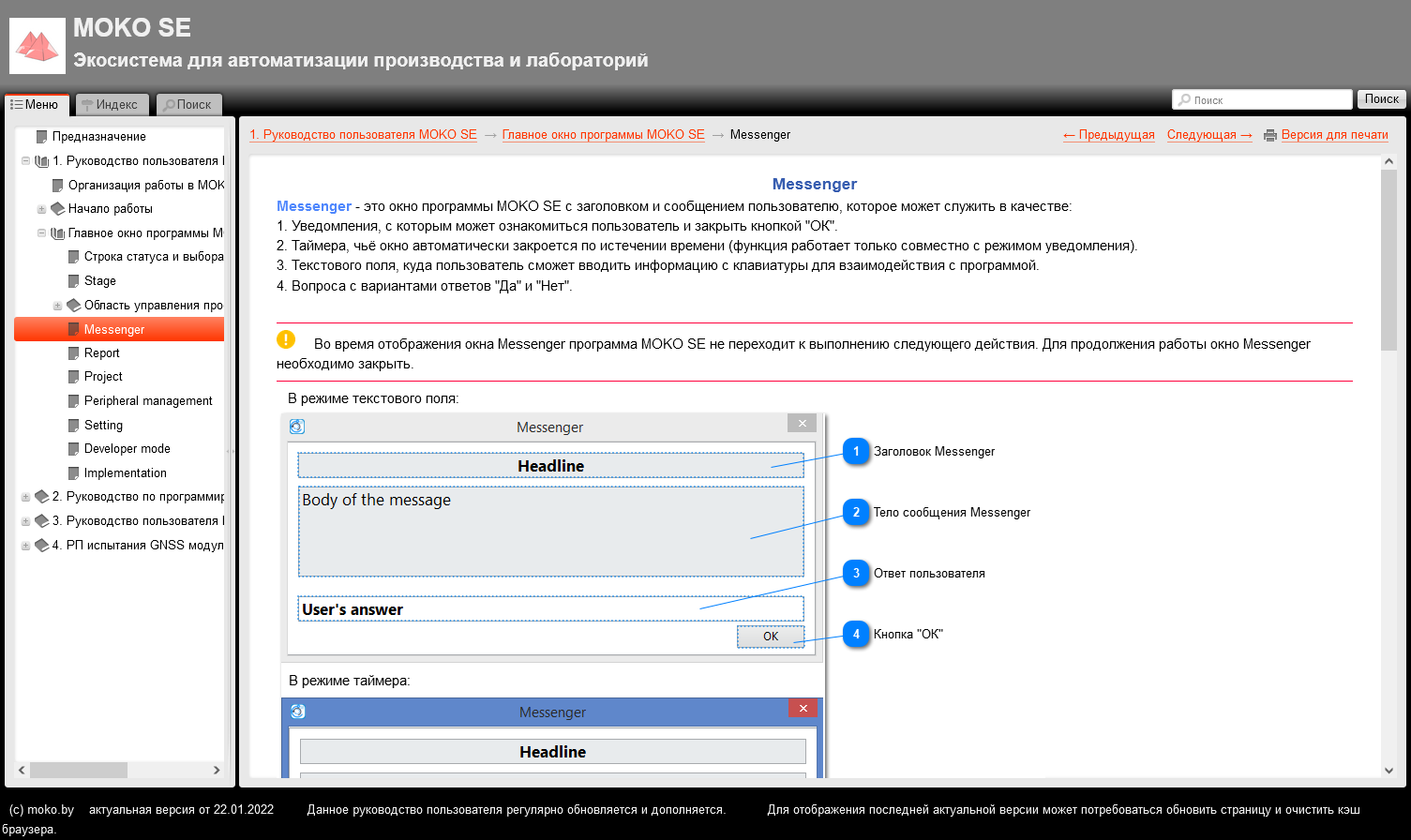1411x840 pixels.
Task: Expand the Начало работы node
Action: (x=41, y=209)
